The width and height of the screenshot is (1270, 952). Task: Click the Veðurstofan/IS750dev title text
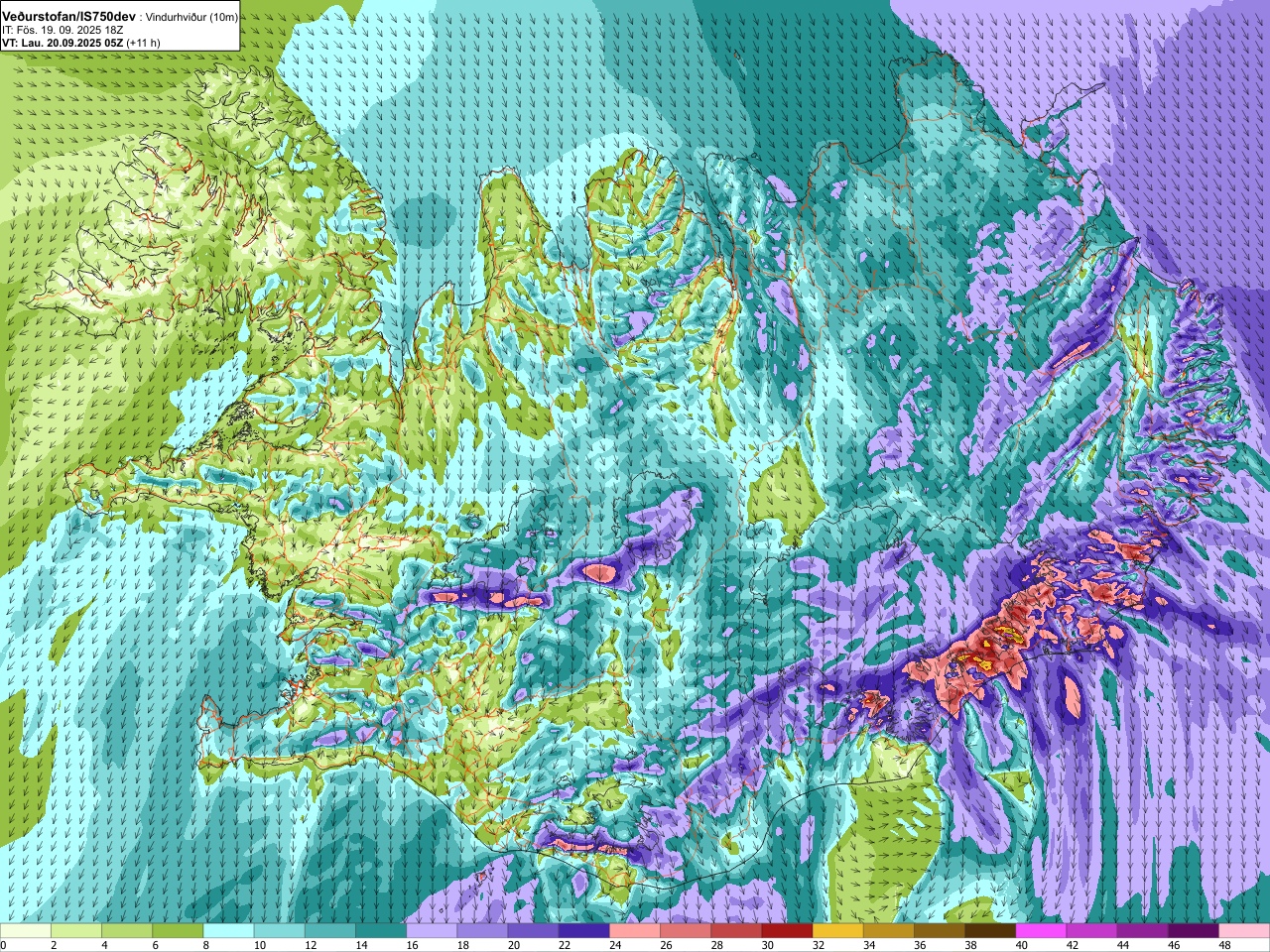click(69, 17)
